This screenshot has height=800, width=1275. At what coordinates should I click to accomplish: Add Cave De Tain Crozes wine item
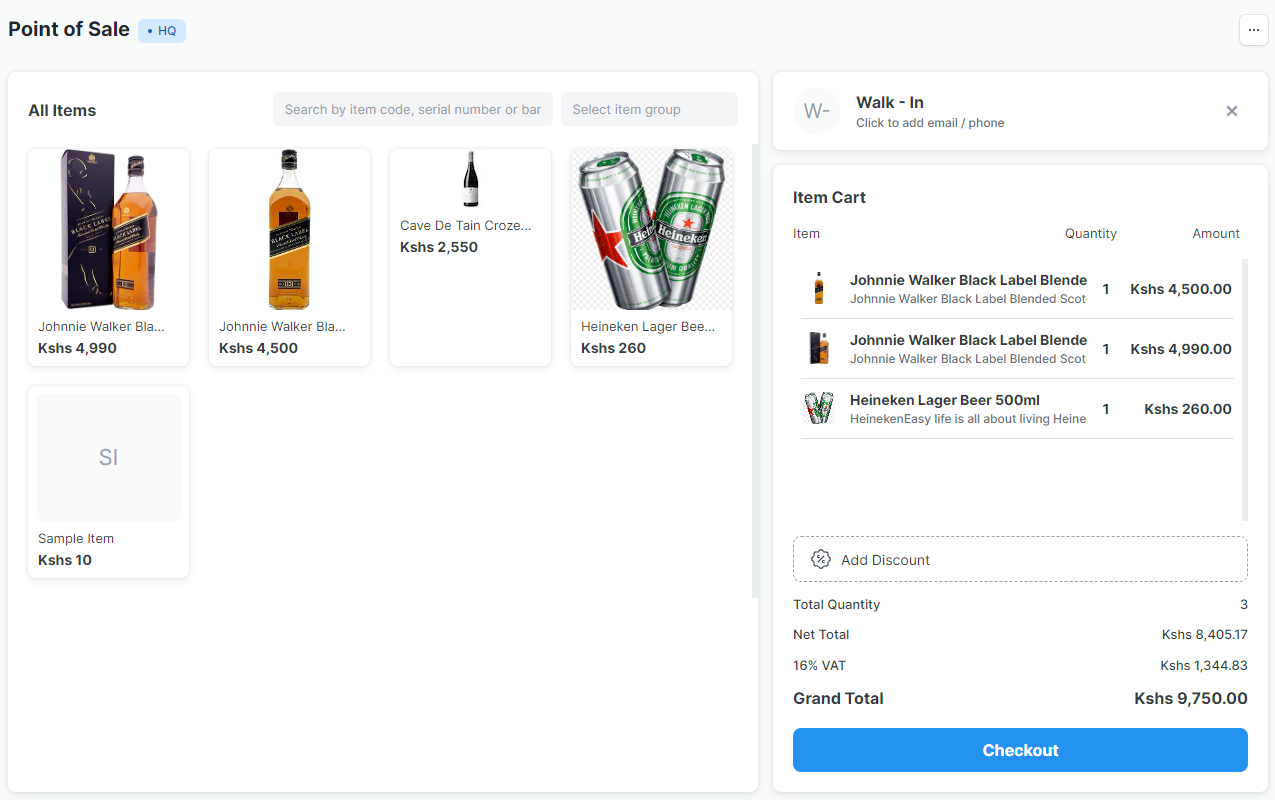(x=470, y=257)
